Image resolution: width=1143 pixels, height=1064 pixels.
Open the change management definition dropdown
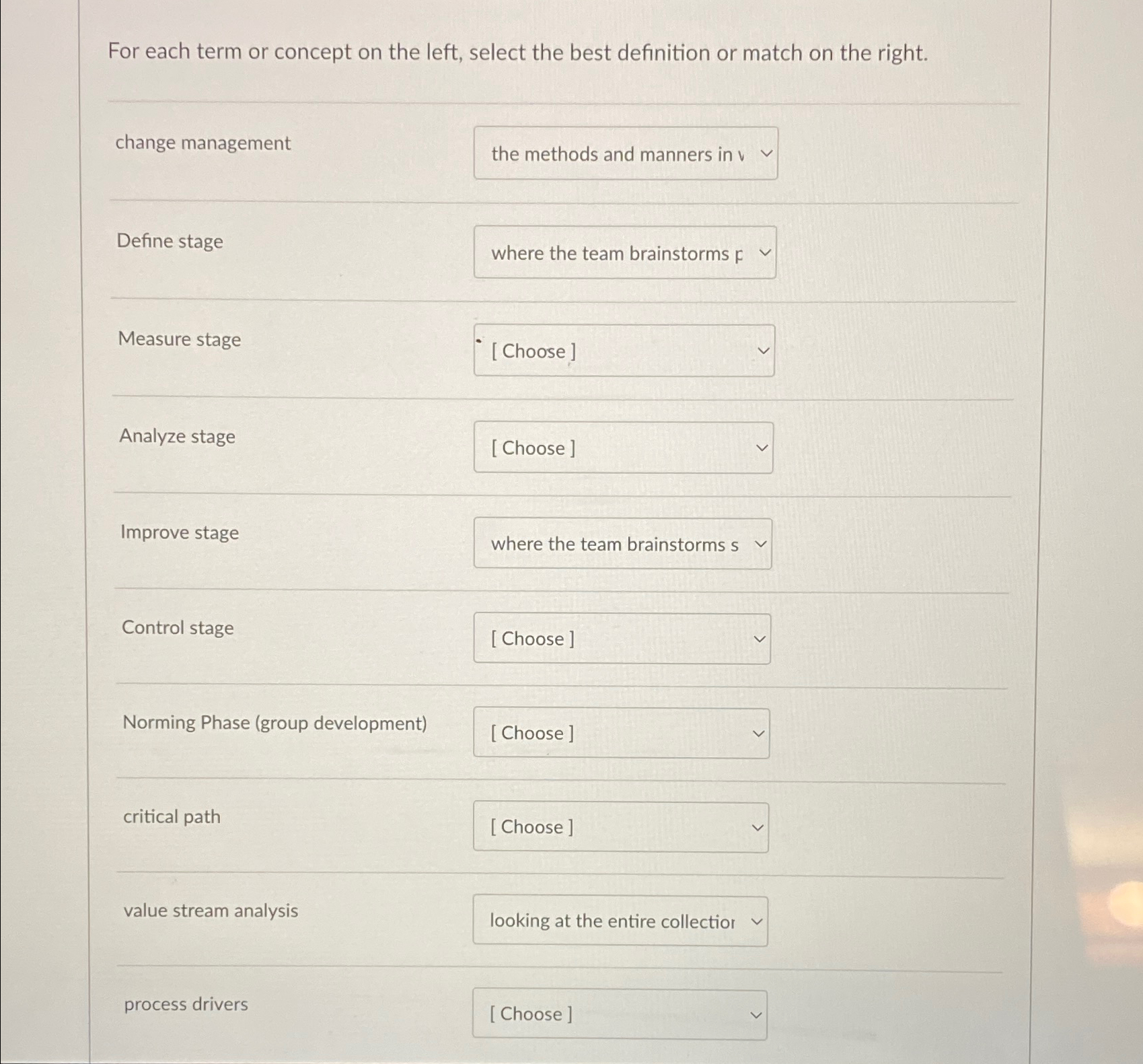[x=624, y=153]
